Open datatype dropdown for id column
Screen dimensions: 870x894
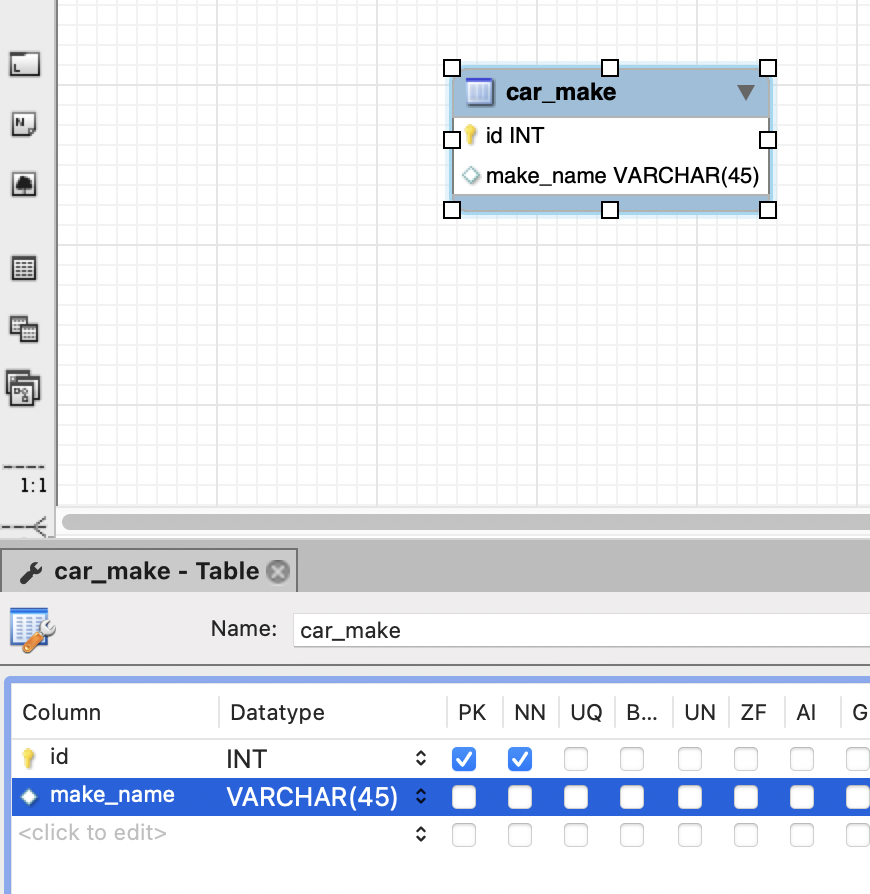pos(421,759)
